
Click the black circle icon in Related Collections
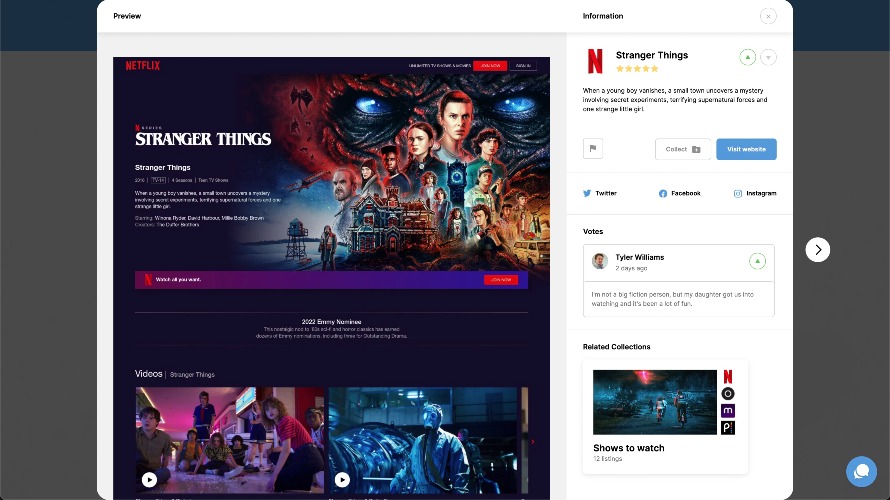tap(728, 394)
